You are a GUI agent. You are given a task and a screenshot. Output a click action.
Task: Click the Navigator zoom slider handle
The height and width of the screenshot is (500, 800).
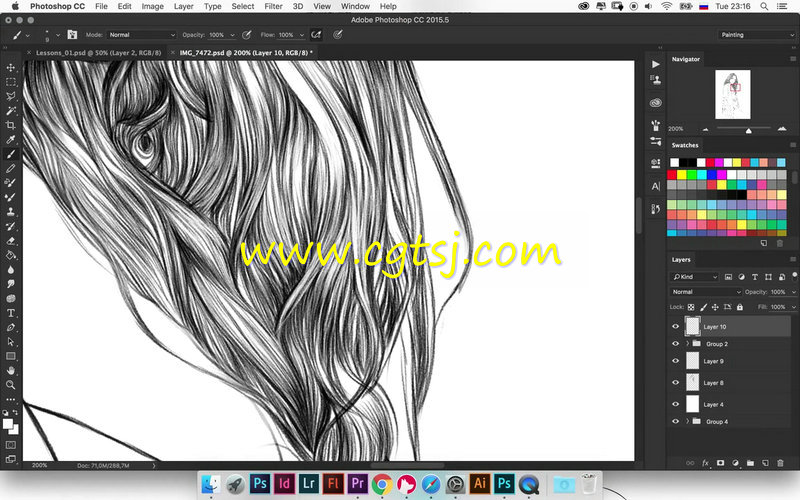tap(748, 131)
